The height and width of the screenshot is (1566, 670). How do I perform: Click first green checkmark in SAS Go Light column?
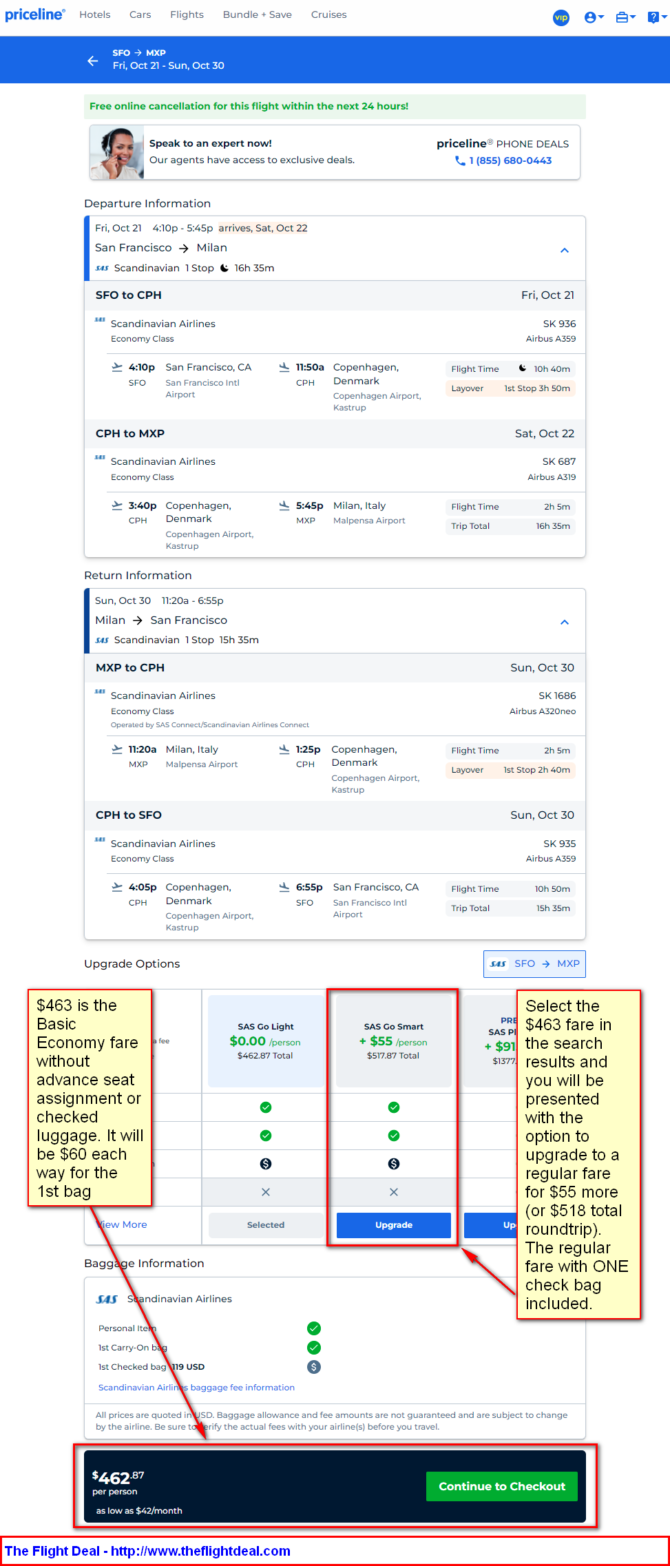tap(266, 1107)
